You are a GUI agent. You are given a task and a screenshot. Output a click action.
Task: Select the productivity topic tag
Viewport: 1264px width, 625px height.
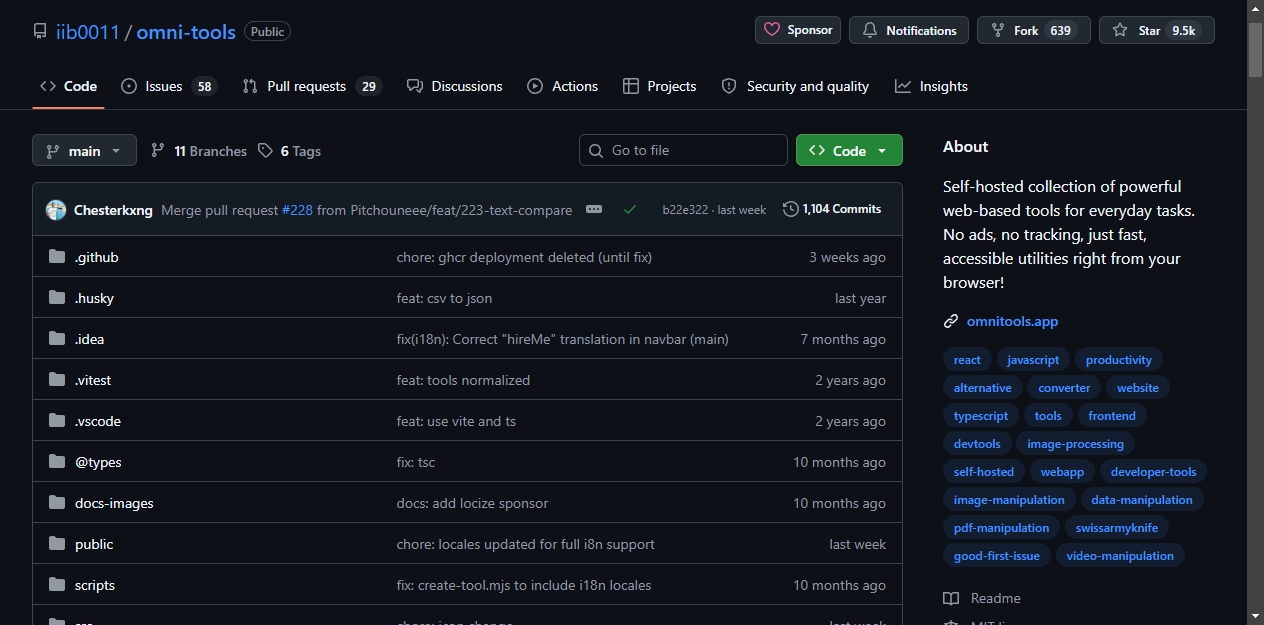(x=1119, y=360)
